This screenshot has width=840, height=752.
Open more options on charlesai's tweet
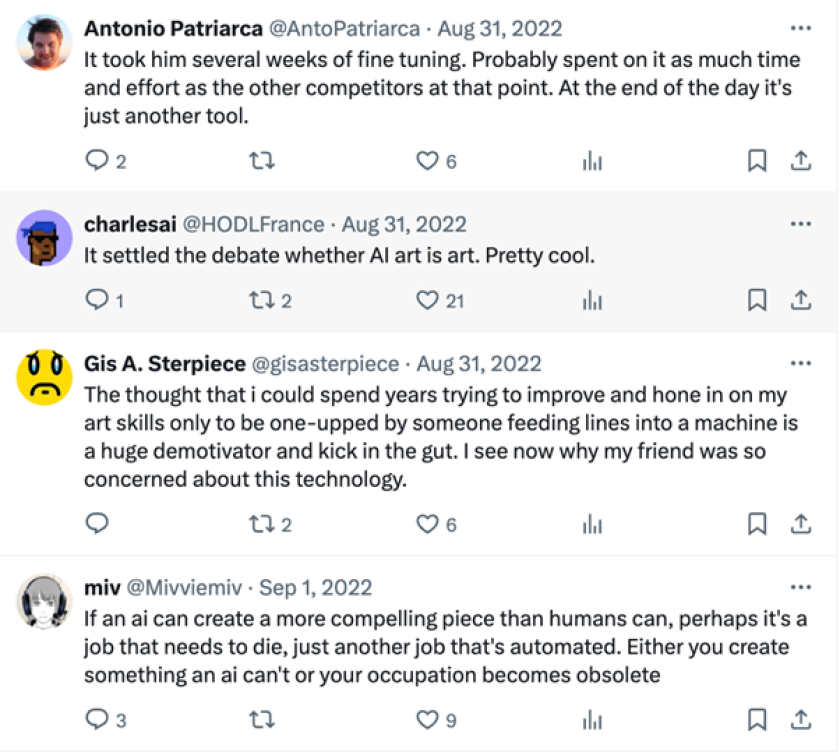pyautogui.click(x=800, y=225)
